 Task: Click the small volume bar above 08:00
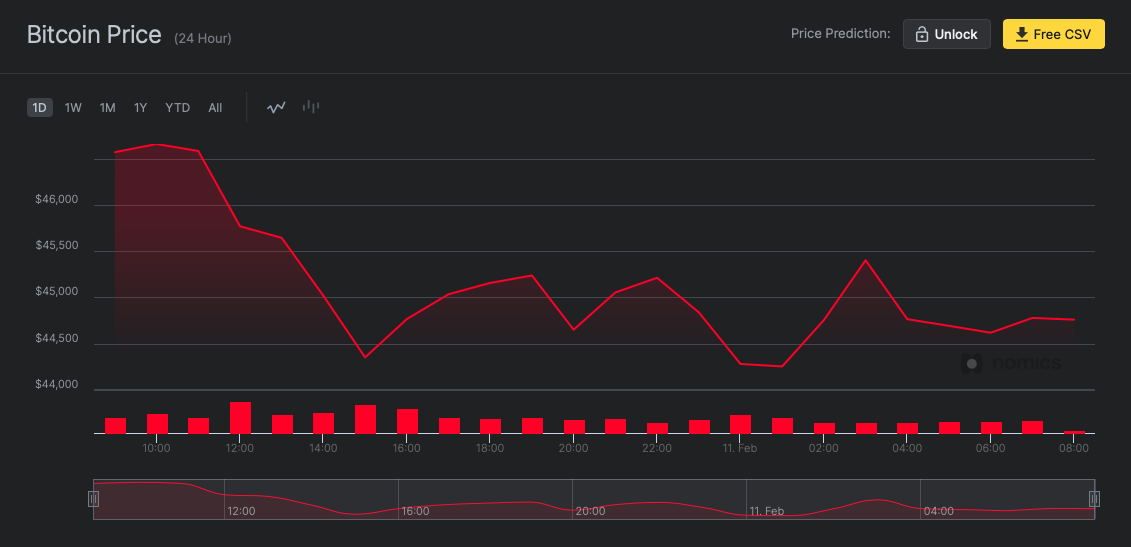pyautogui.click(x=1074, y=432)
